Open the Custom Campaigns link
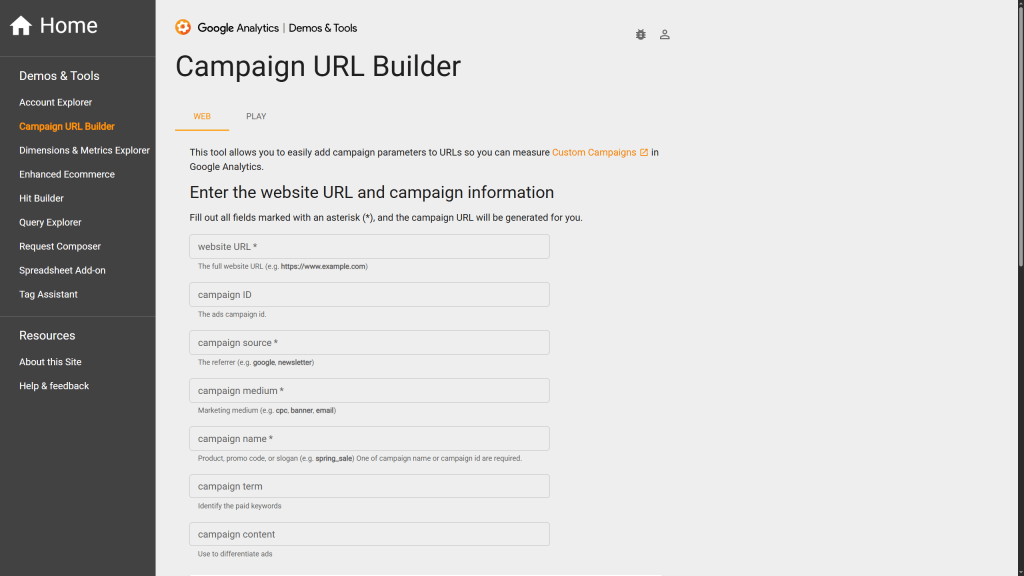The height and width of the screenshot is (576, 1024). [x=594, y=153]
